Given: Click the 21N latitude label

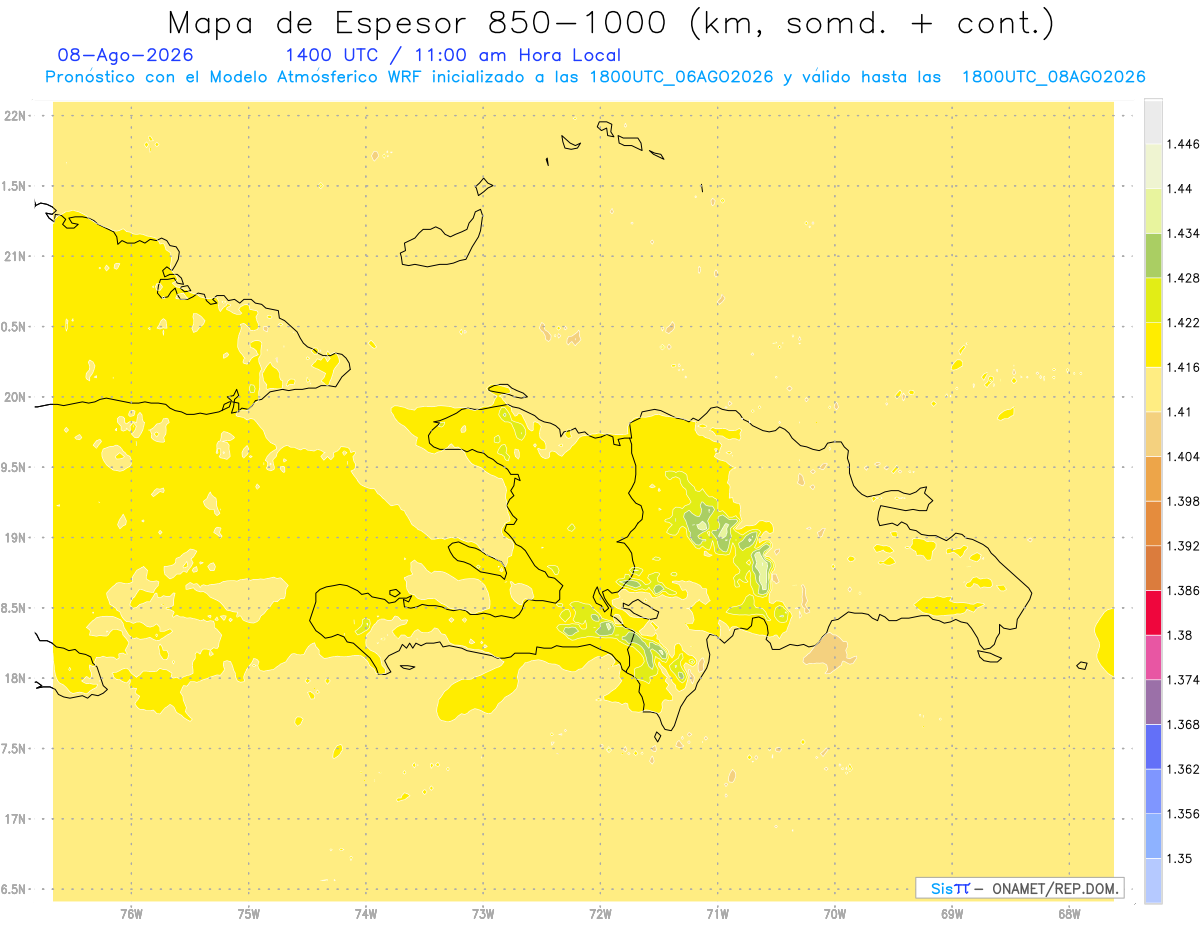Looking at the screenshot, I should [15, 256].
